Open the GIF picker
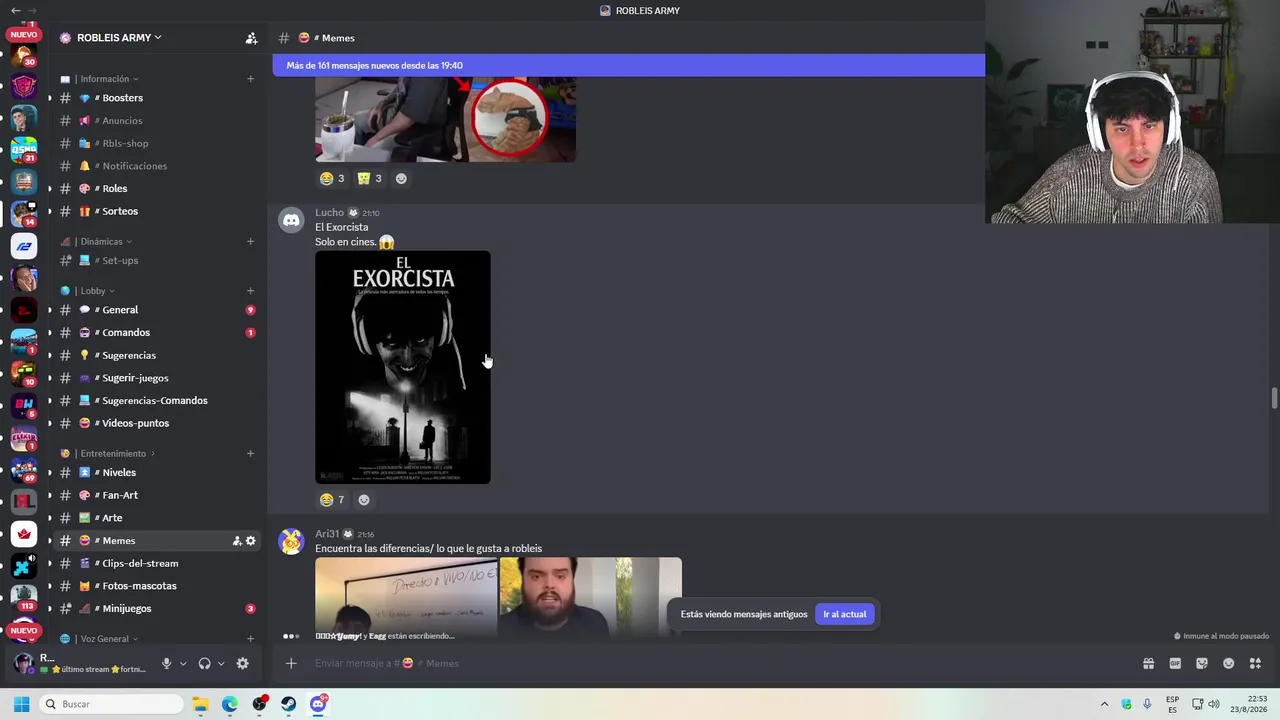This screenshot has height=720, width=1280. click(x=1175, y=663)
